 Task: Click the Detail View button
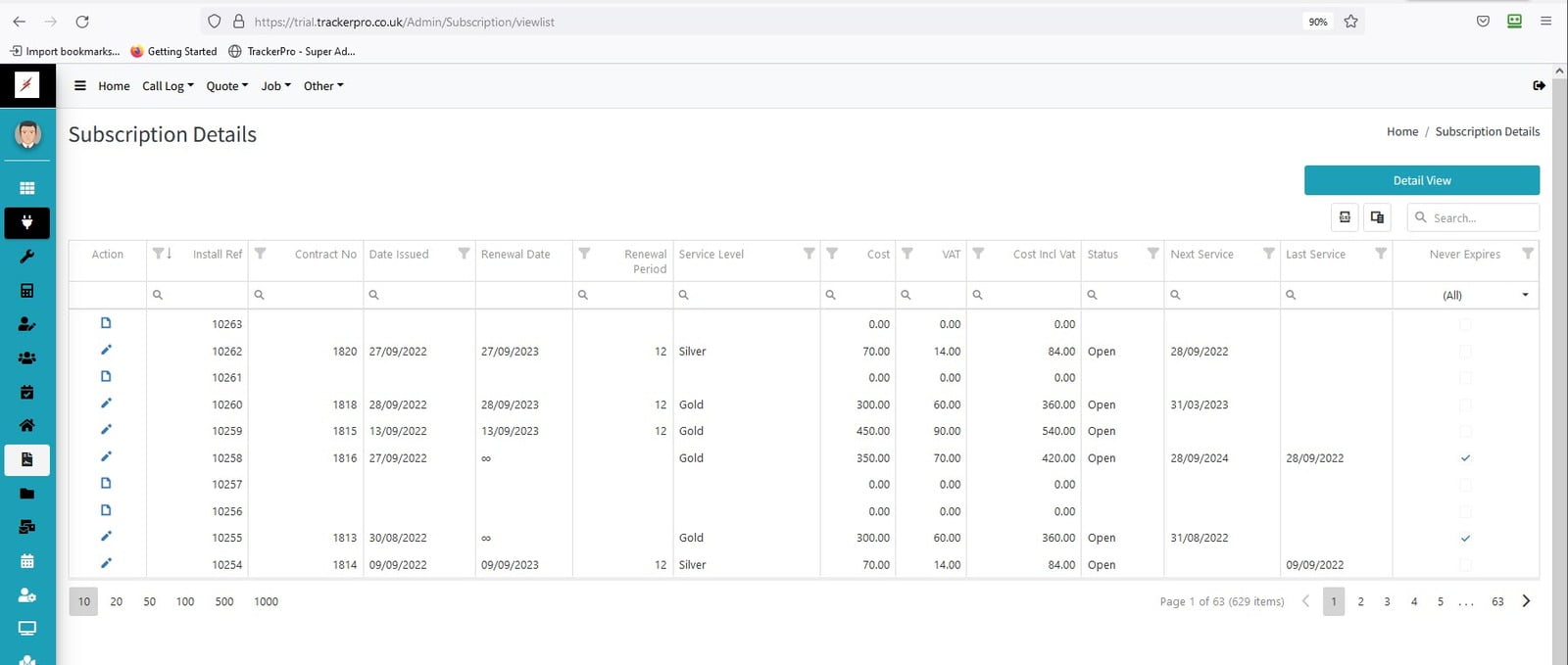1421,180
